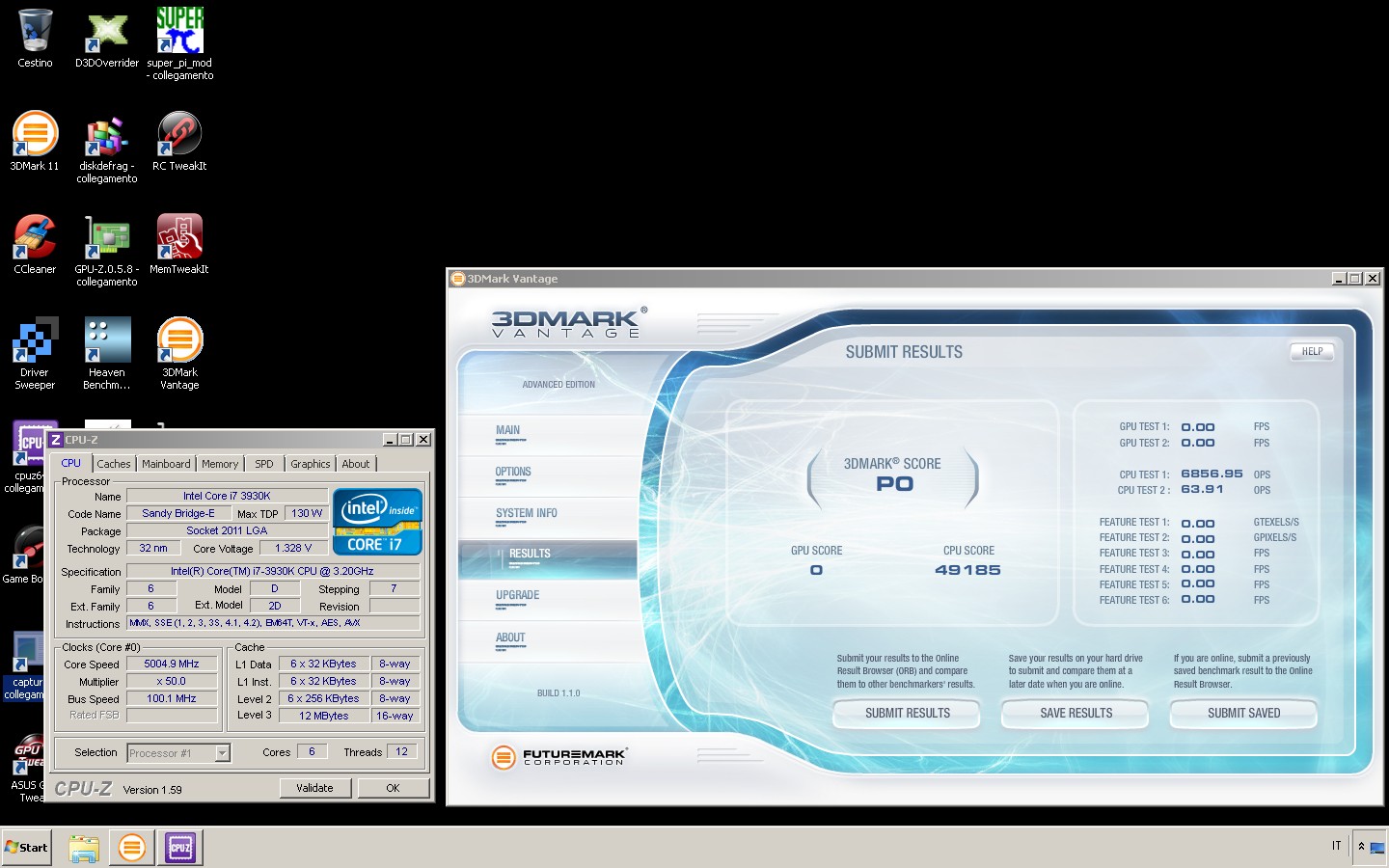Click the Core Speed value 5004.9 MHz
This screenshot has width=1389, height=868.
[172, 664]
